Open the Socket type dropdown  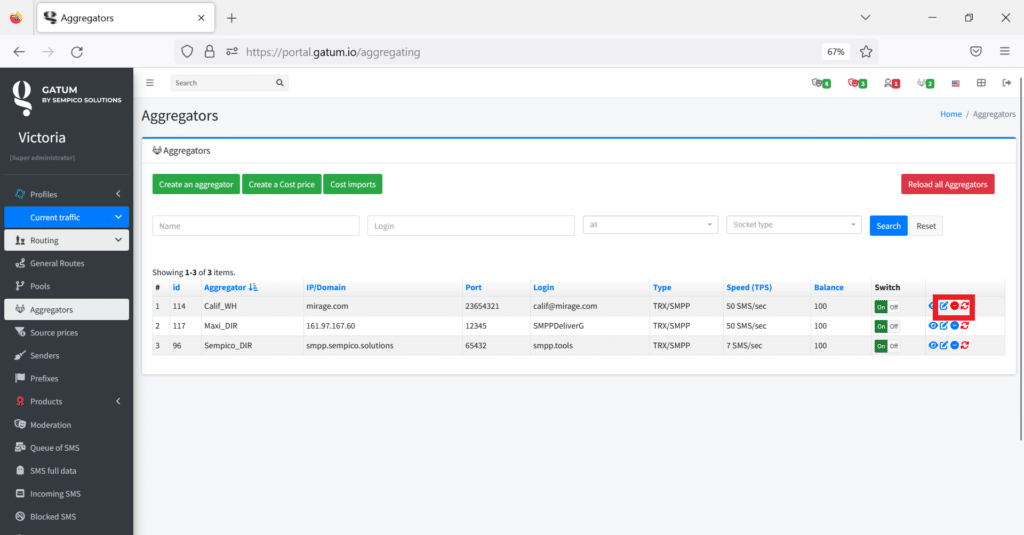click(793, 225)
